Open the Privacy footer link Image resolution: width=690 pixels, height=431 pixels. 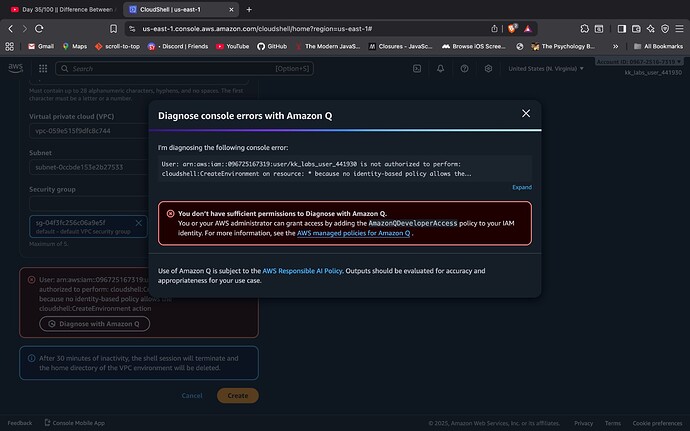[583, 423]
